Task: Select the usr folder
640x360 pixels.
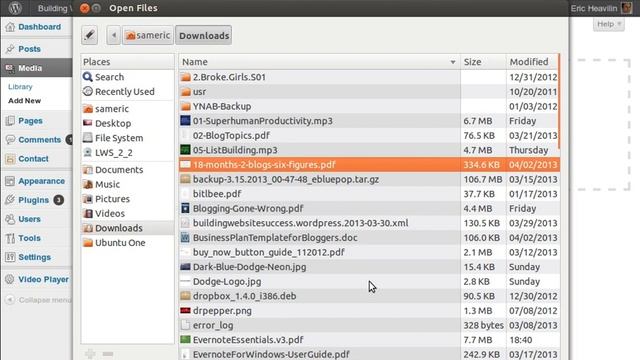Action: tap(369, 91)
